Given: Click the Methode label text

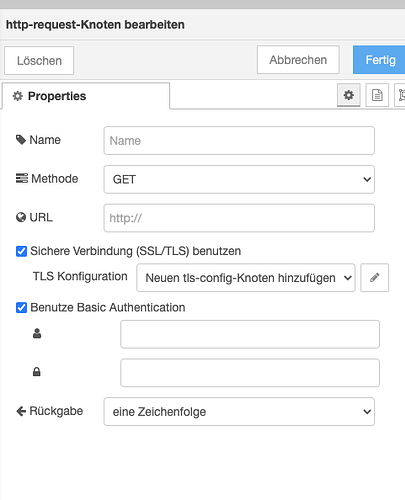Looking at the screenshot, I should [x=54, y=179].
